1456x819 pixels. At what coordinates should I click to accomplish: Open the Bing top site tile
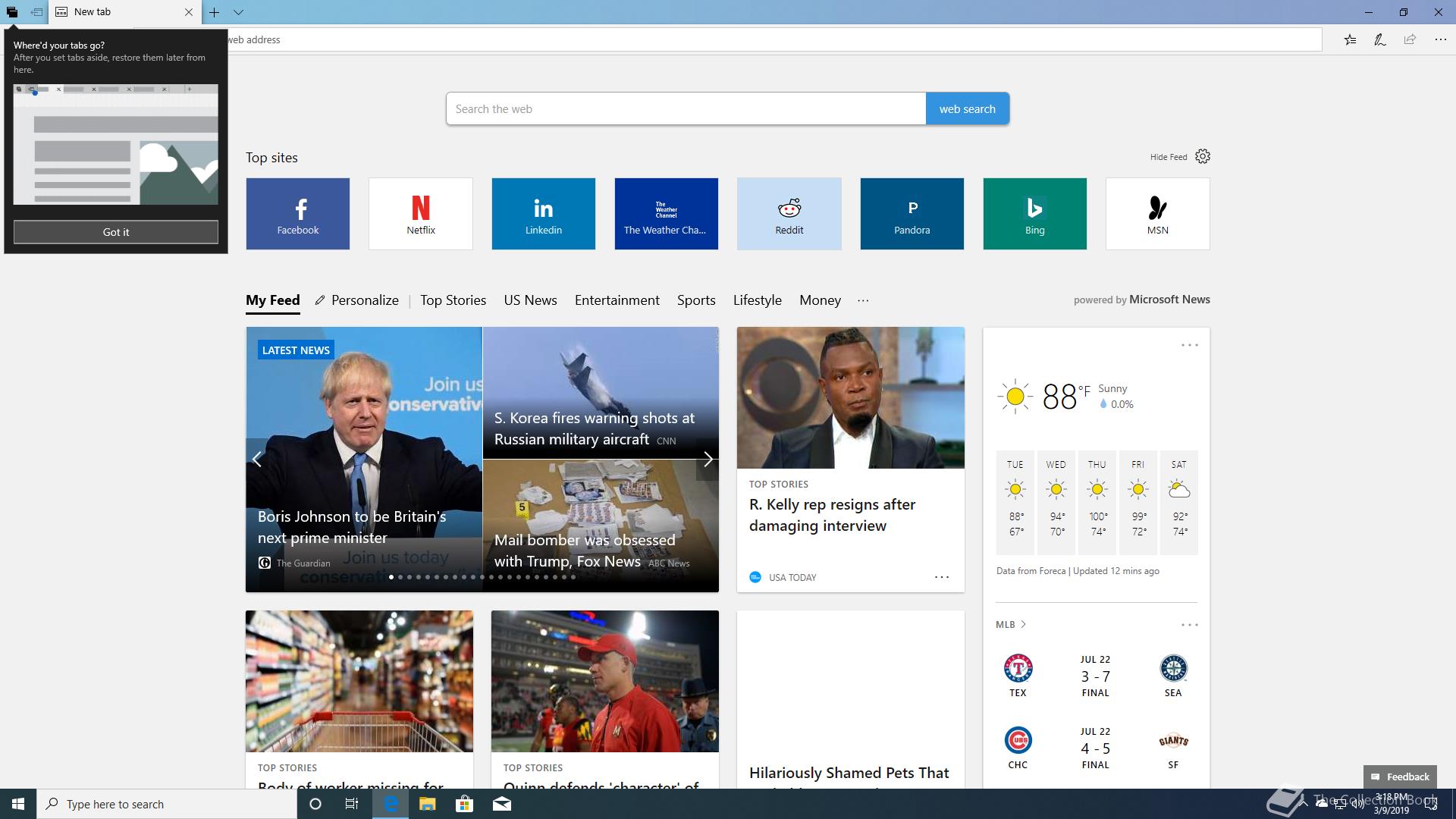1035,214
